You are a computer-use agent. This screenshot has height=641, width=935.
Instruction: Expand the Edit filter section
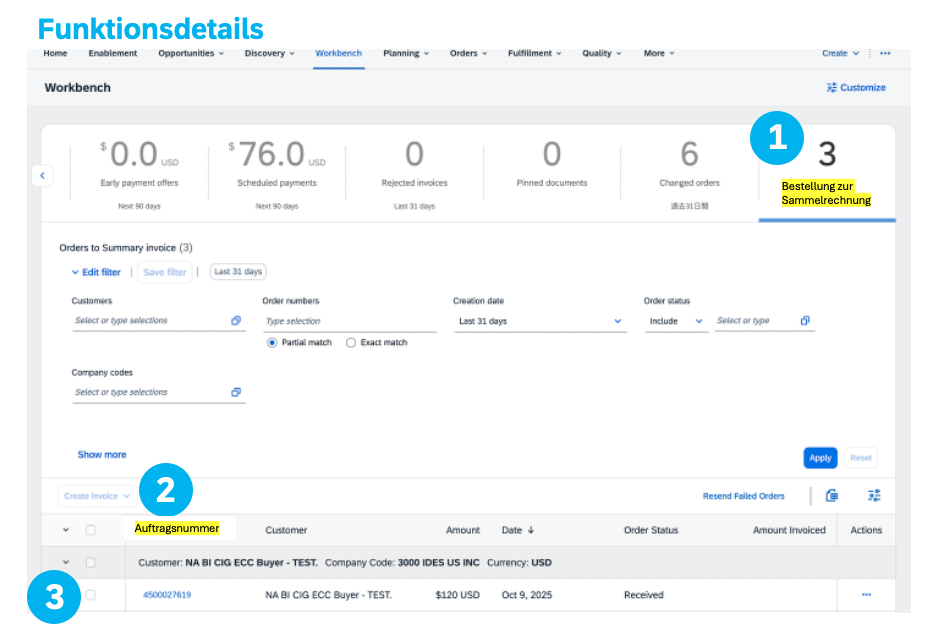point(96,272)
